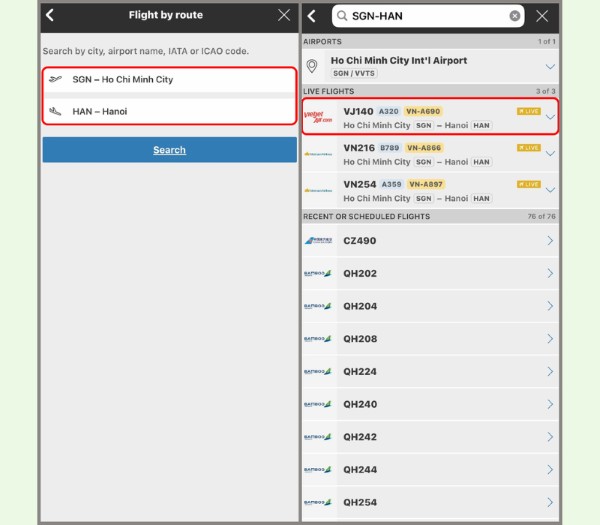Tap the location pin airport icon
The image size is (600, 525).
click(x=314, y=66)
